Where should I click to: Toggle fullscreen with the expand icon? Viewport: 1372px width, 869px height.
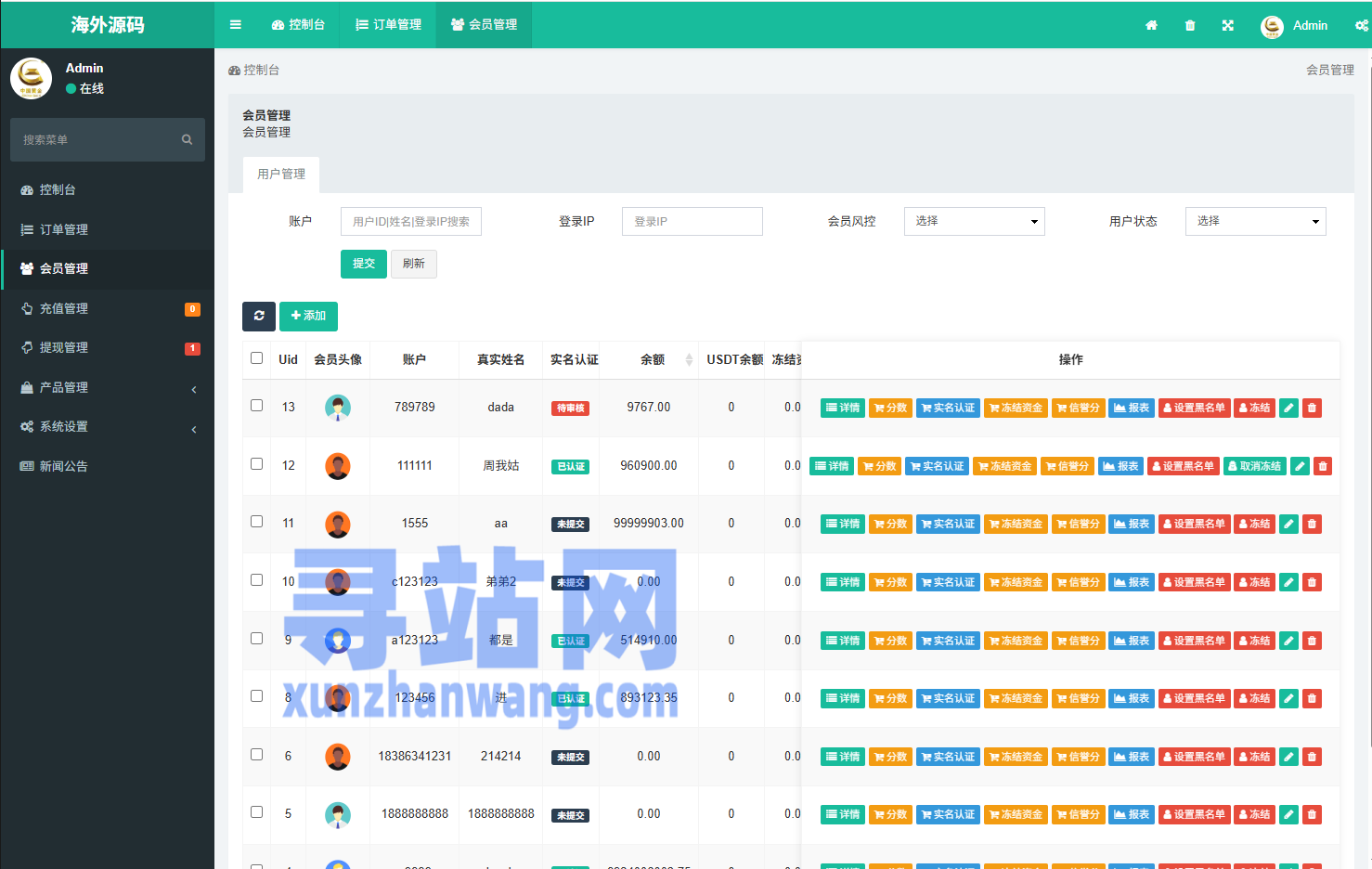[x=1228, y=26]
